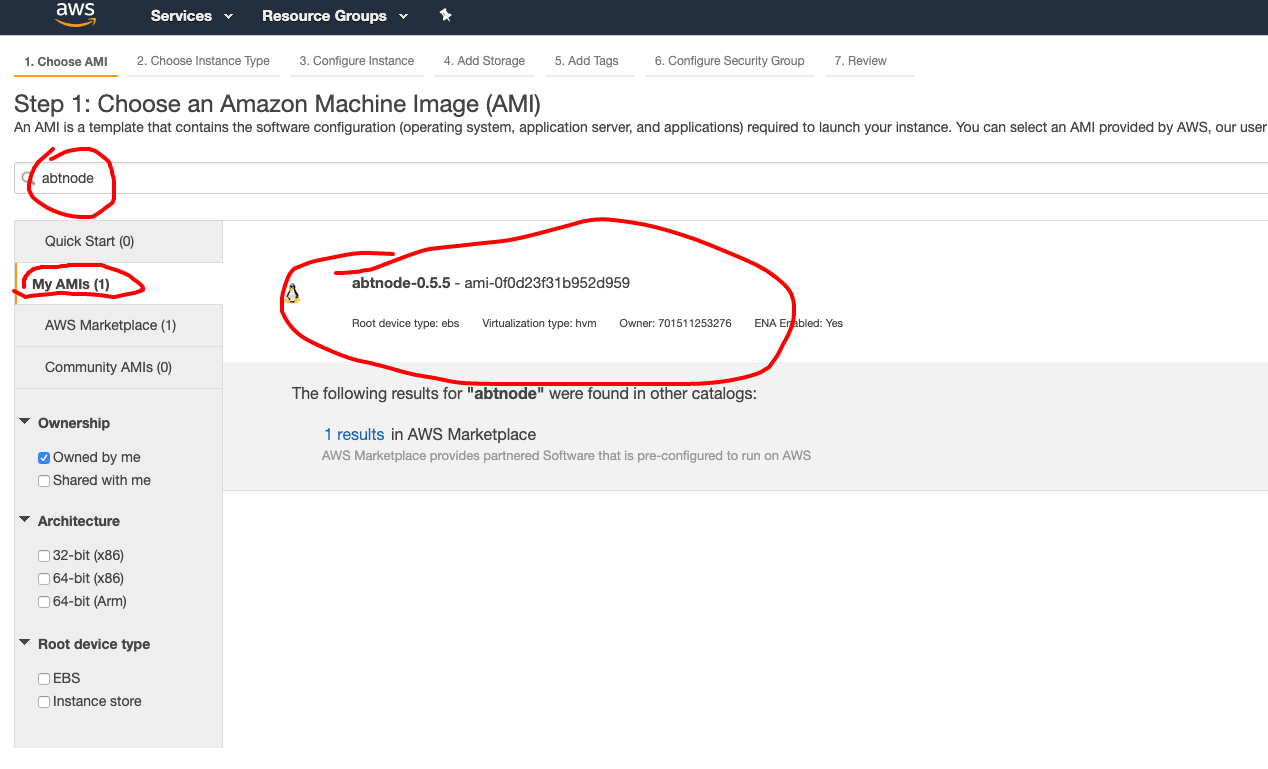Image resolution: width=1268 pixels, height=769 pixels.
Task: Check the 64-bit (Arm) architecture filter
Action: [x=44, y=602]
